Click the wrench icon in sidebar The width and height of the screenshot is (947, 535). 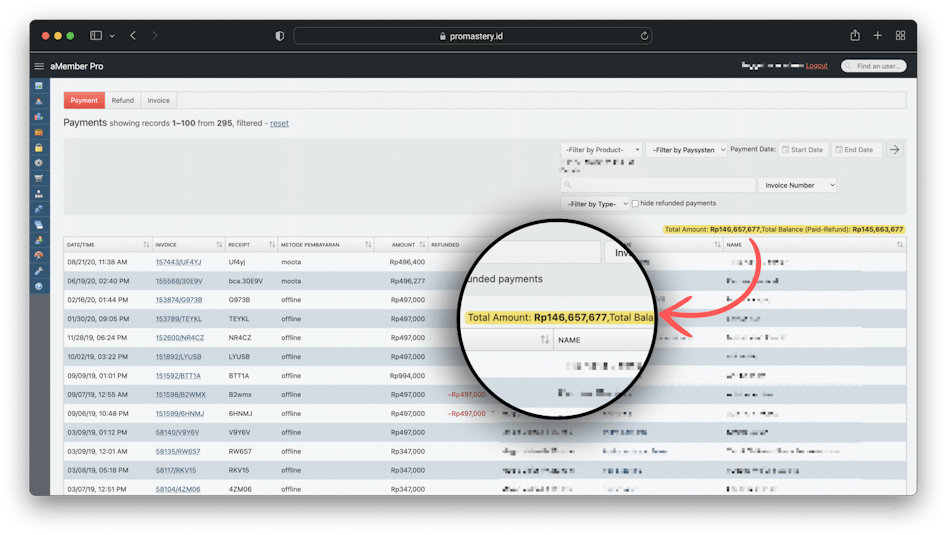point(39,271)
